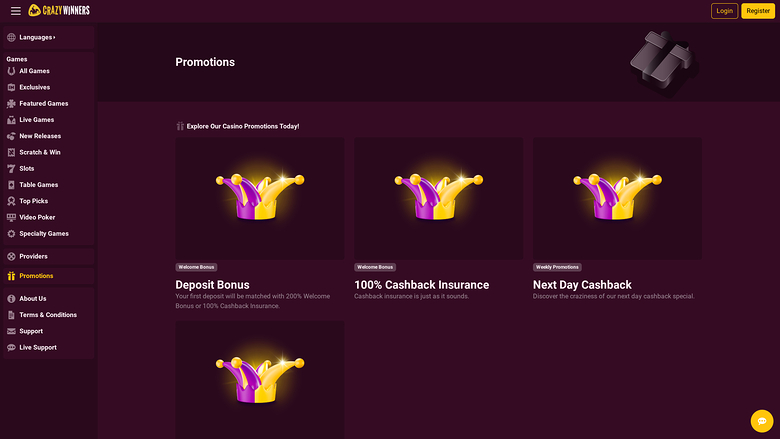Click the Weekly Promotions tag
The image size is (780, 439).
click(558, 267)
